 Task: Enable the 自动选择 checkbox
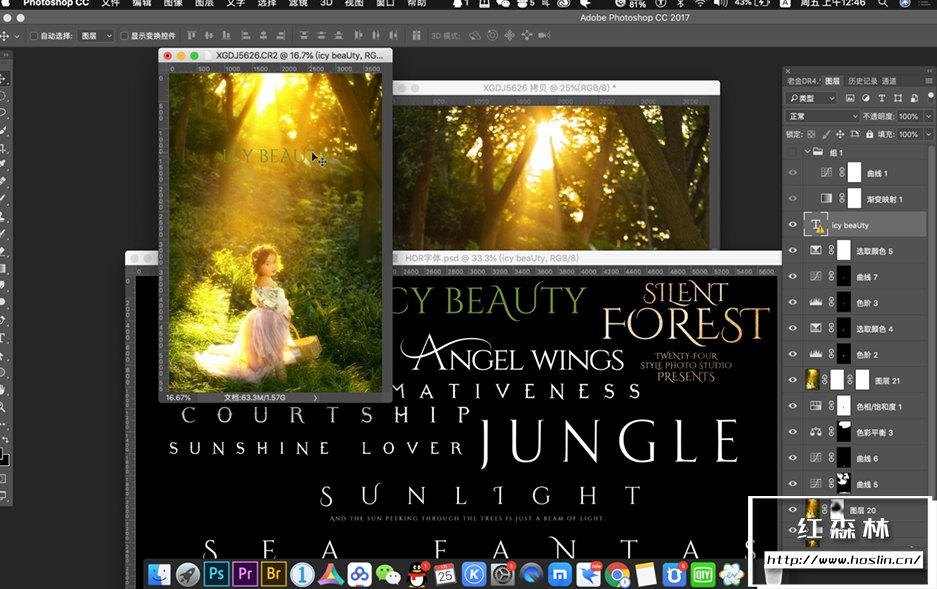pyautogui.click(x=33, y=36)
